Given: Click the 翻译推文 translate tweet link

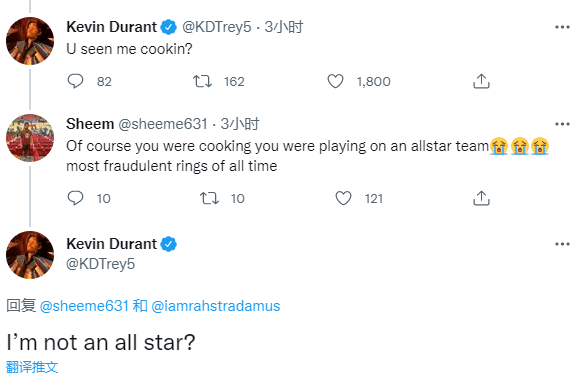Looking at the screenshot, I should (x=32, y=367).
